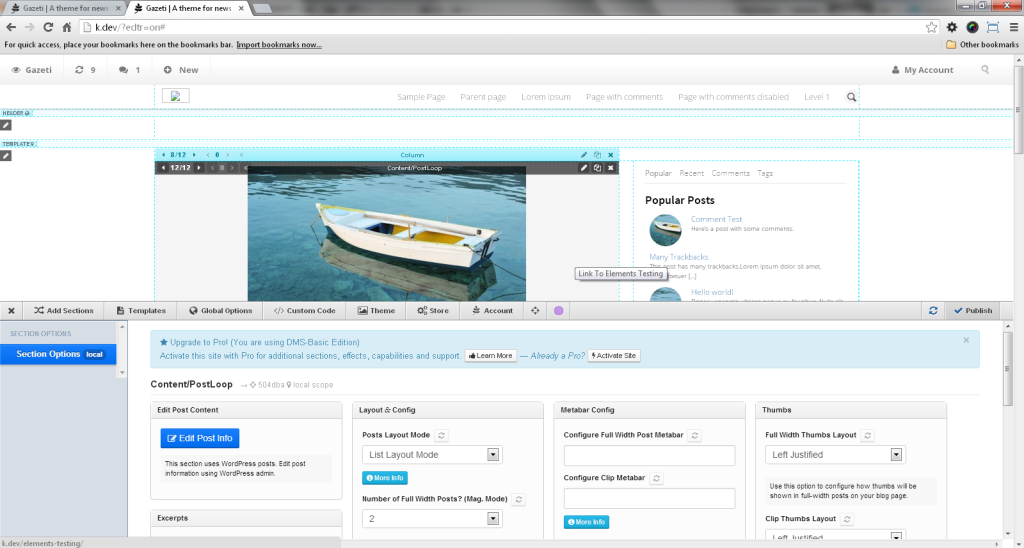The height and width of the screenshot is (548, 1024).
Task: Click the site logo image placeholder
Action: coord(176,96)
